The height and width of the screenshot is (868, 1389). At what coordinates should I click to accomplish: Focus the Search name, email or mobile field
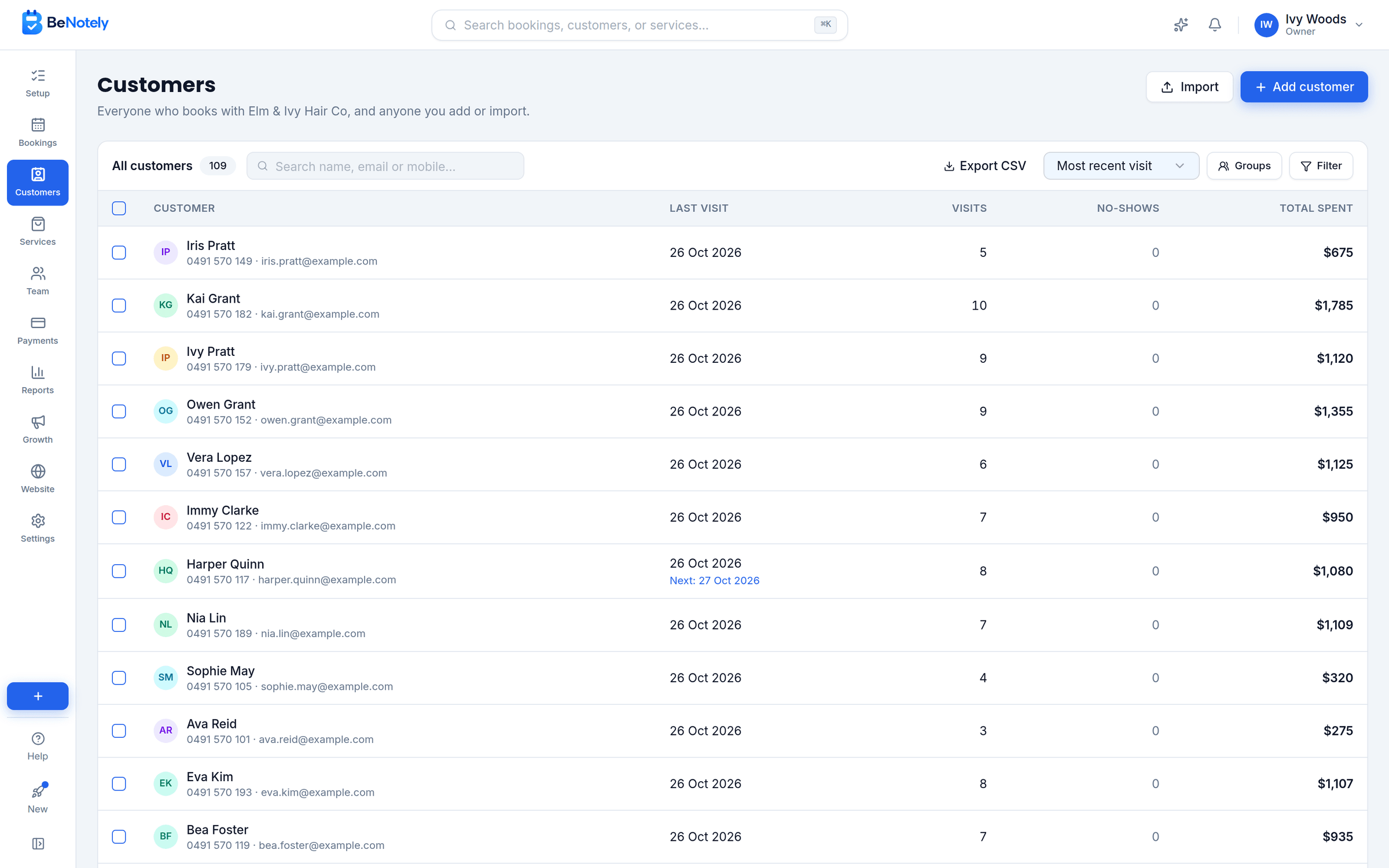[x=385, y=166]
